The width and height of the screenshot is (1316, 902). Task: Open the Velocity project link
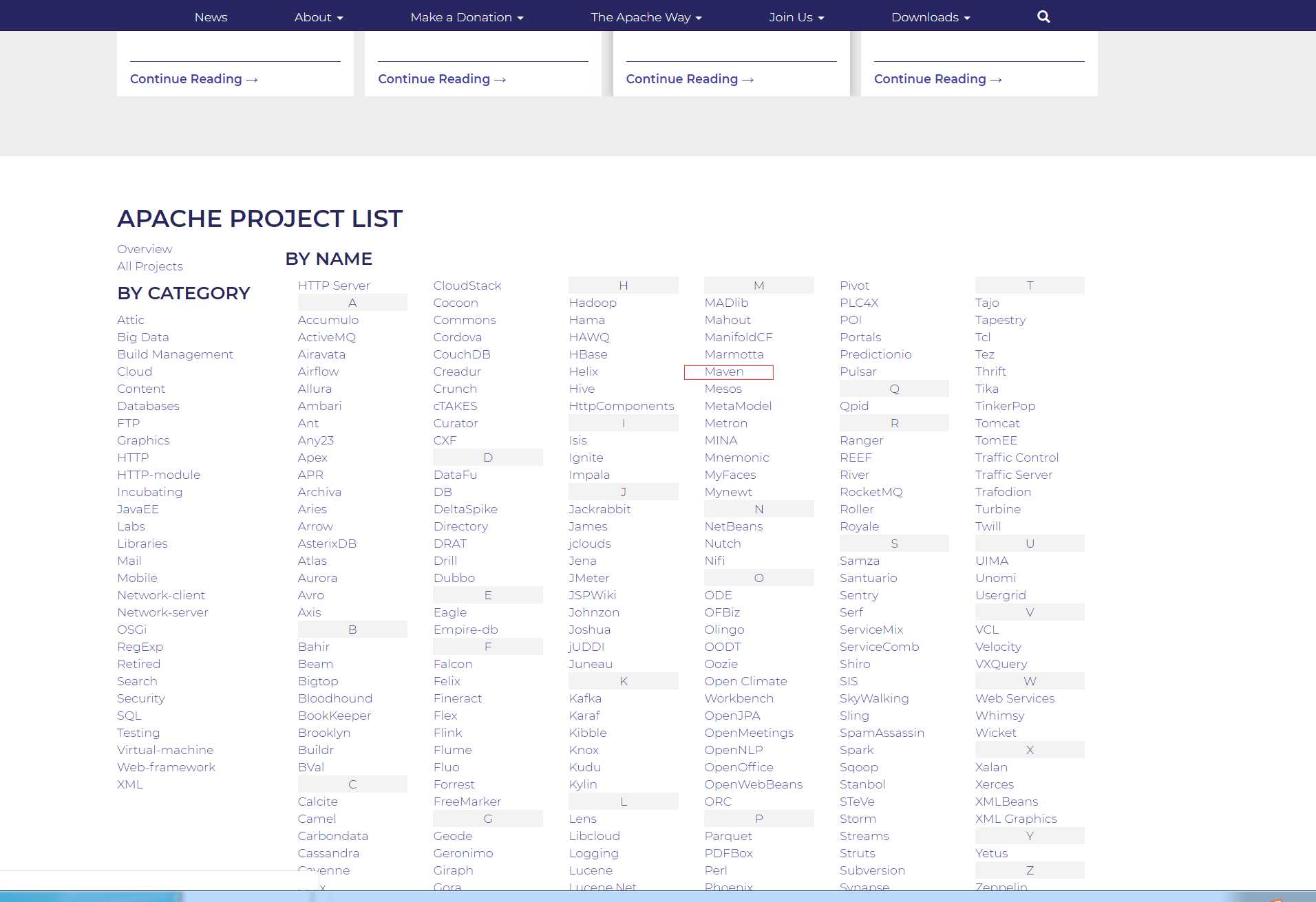point(998,647)
